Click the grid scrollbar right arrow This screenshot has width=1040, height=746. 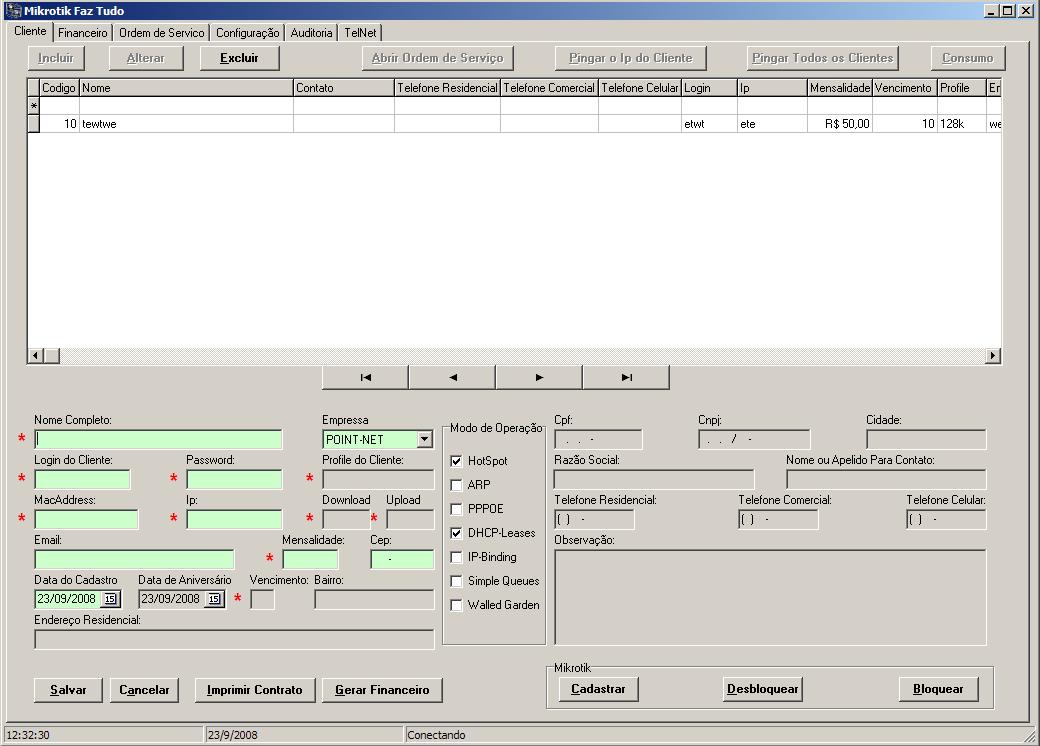(993, 355)
